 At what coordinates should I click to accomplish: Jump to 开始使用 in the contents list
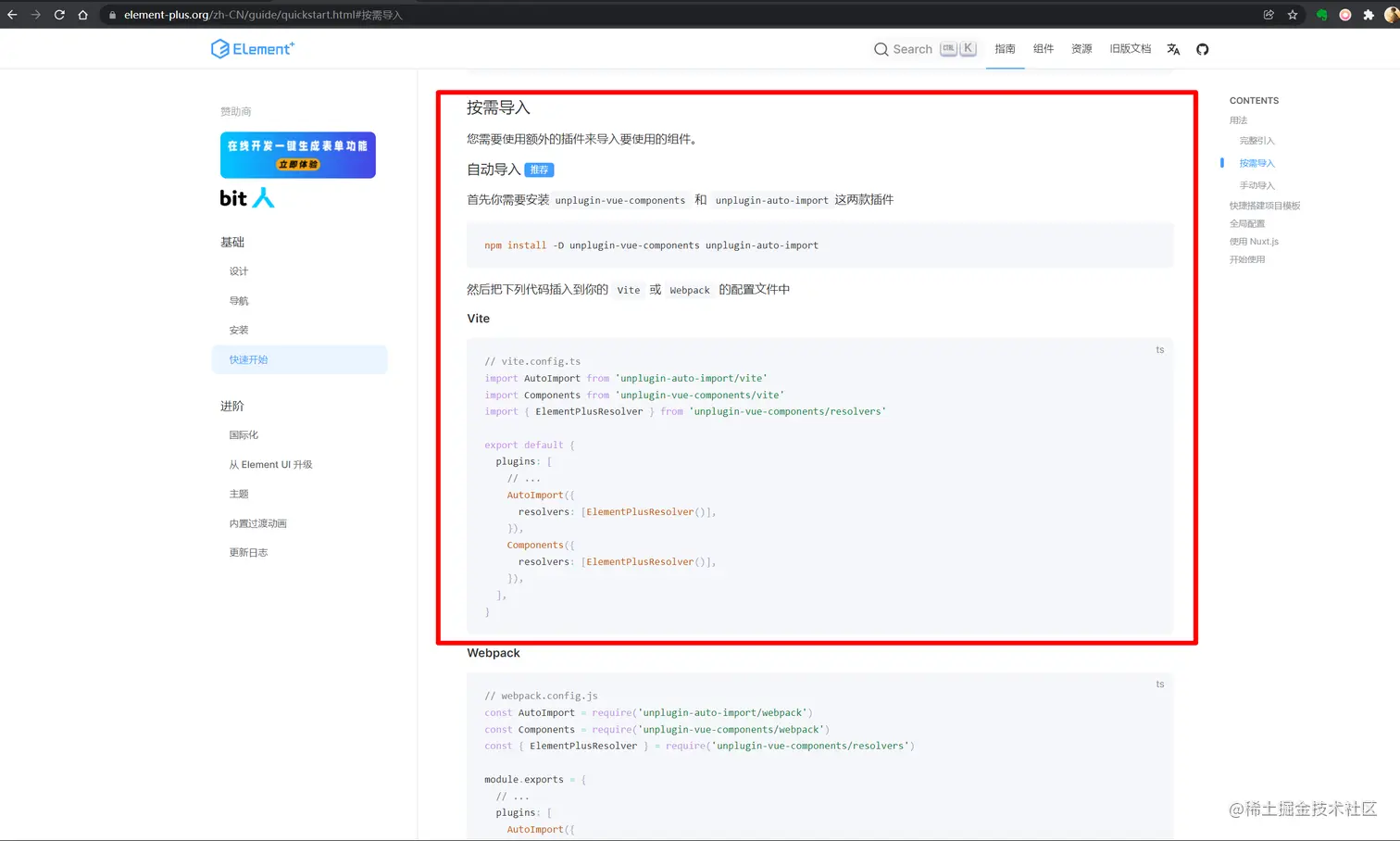click(1247, 259)
